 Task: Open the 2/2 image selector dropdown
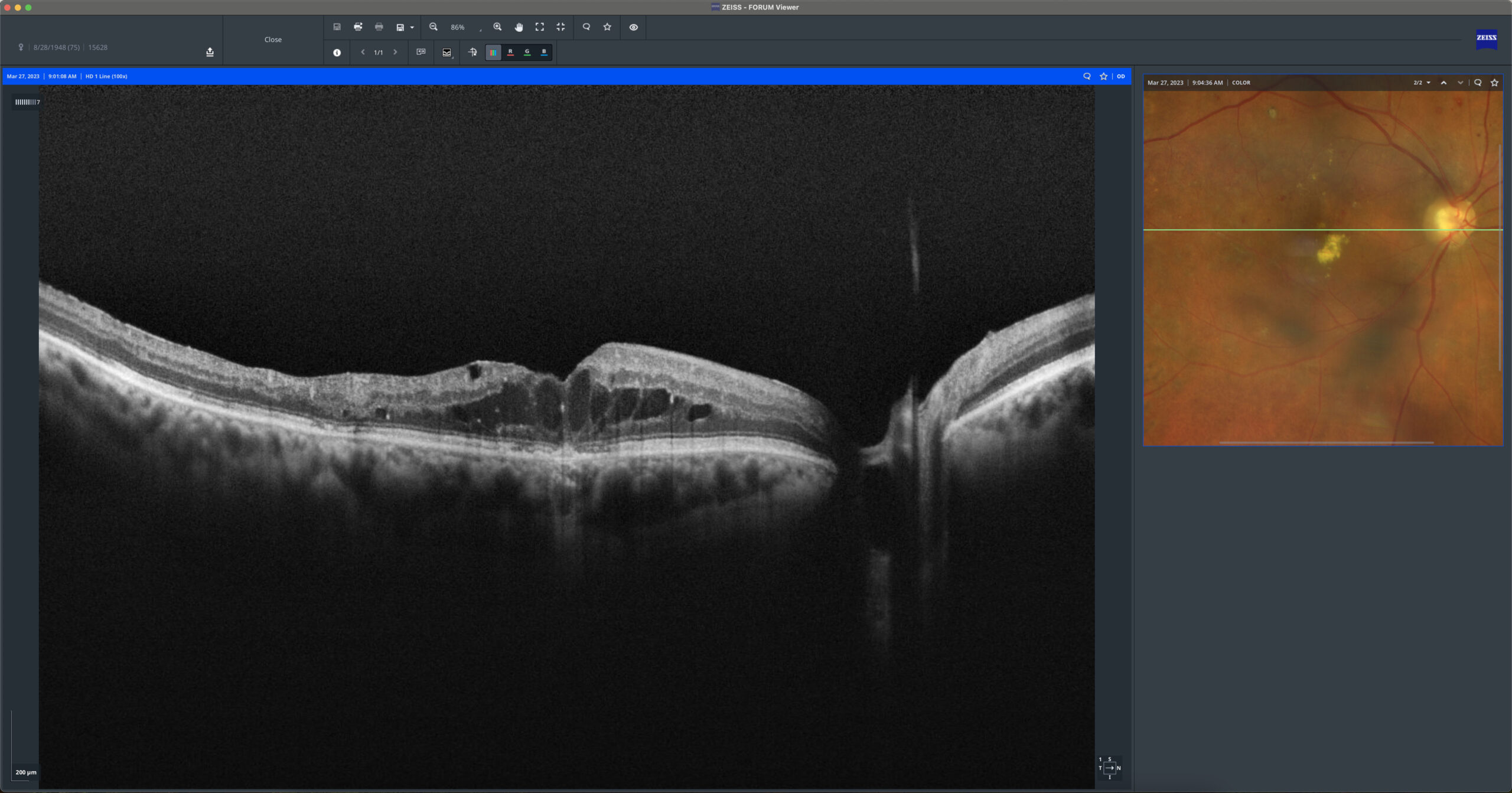1422,83
